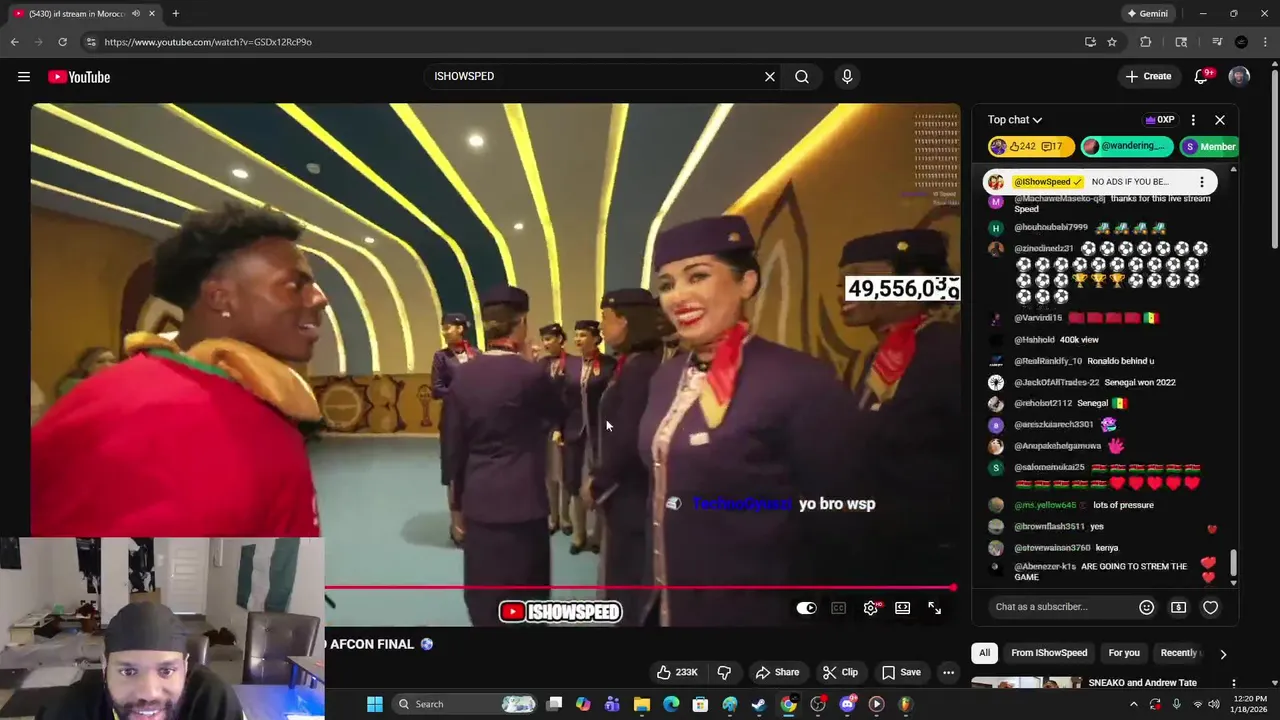
Task: Create a Clip of the stream
Action: click(x=840, y=672)
